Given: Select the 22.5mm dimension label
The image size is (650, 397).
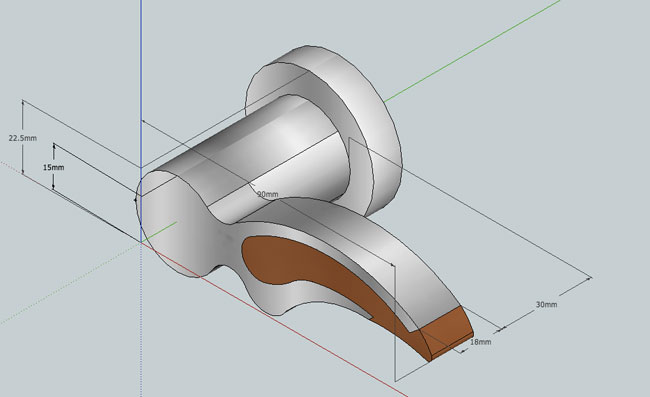Looking at the screenshot, I should point(23,138).
